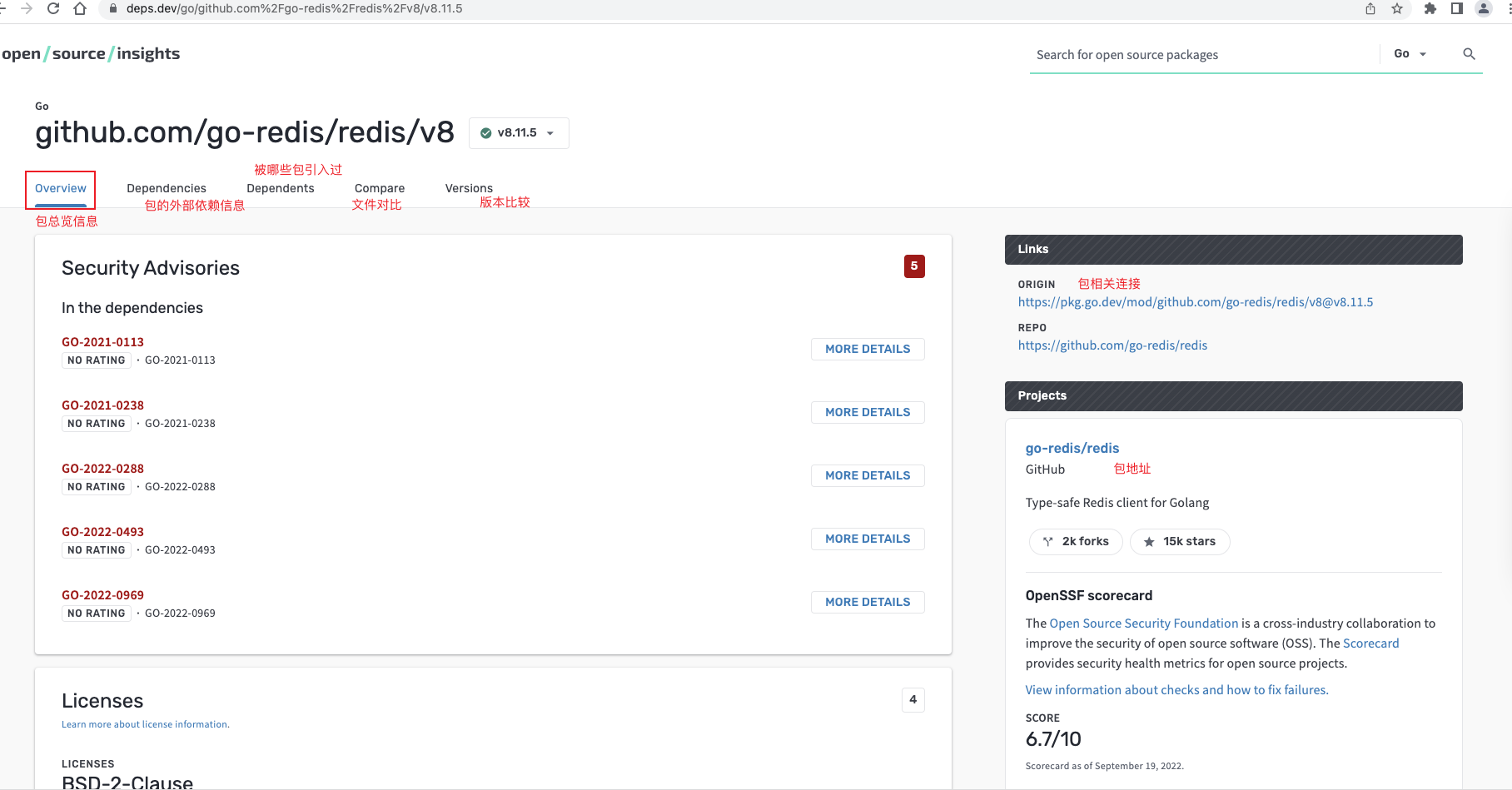
Task: Click 'Scorecard as of September 19, 2022' text
Action: [x=1104, y=766]
